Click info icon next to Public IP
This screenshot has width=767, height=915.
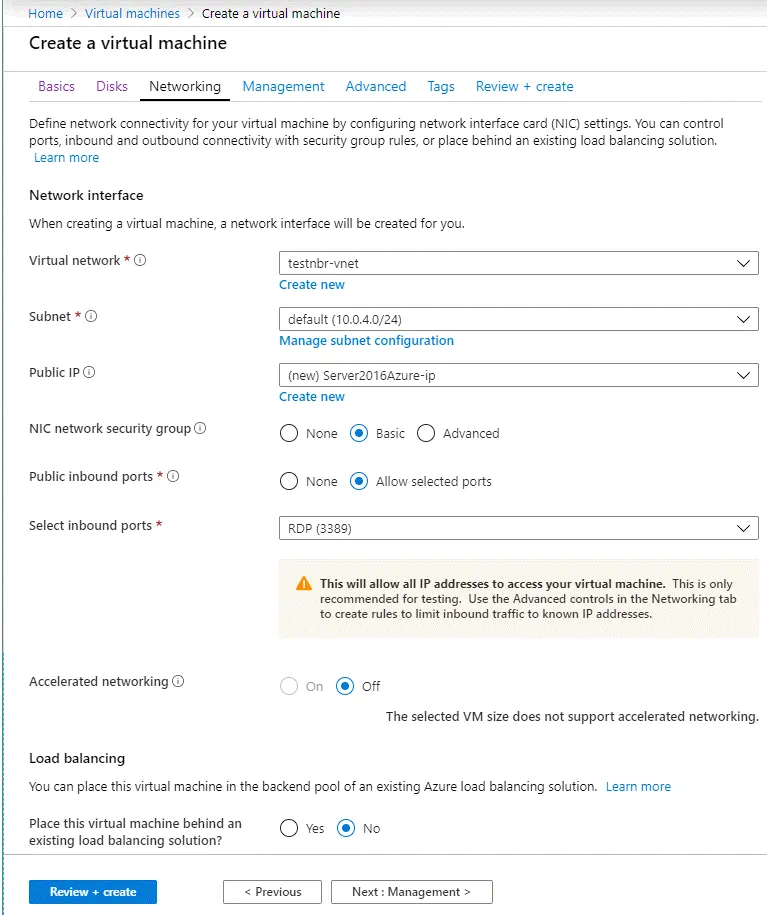[89, 373]
